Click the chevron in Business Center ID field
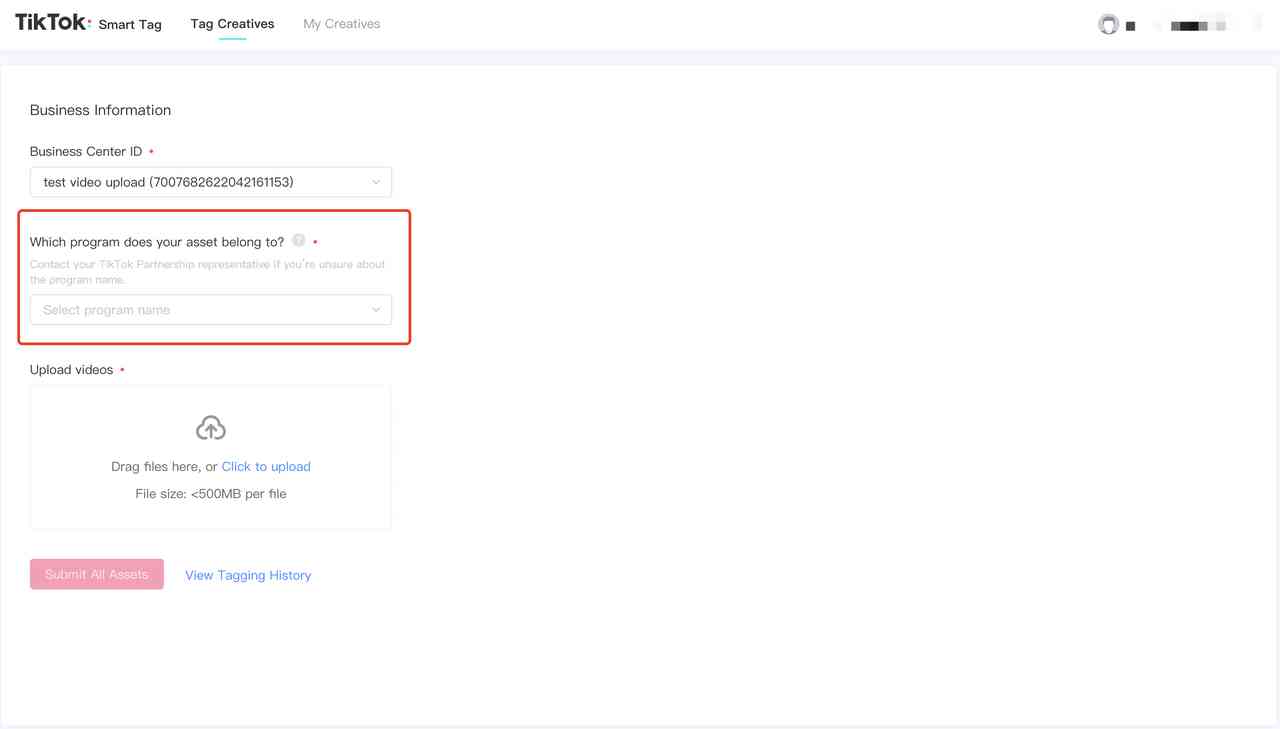This screenshot has width=1280, height=729. tap(376, 182)
